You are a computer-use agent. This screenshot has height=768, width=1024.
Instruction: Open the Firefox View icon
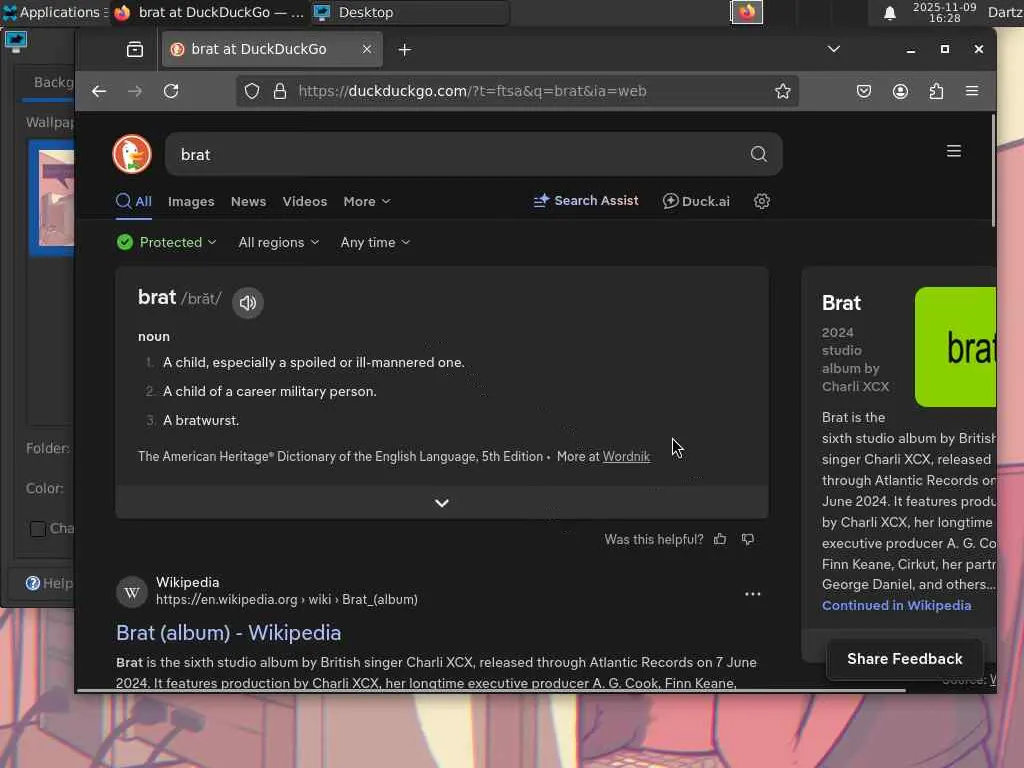tap(135, 50)
